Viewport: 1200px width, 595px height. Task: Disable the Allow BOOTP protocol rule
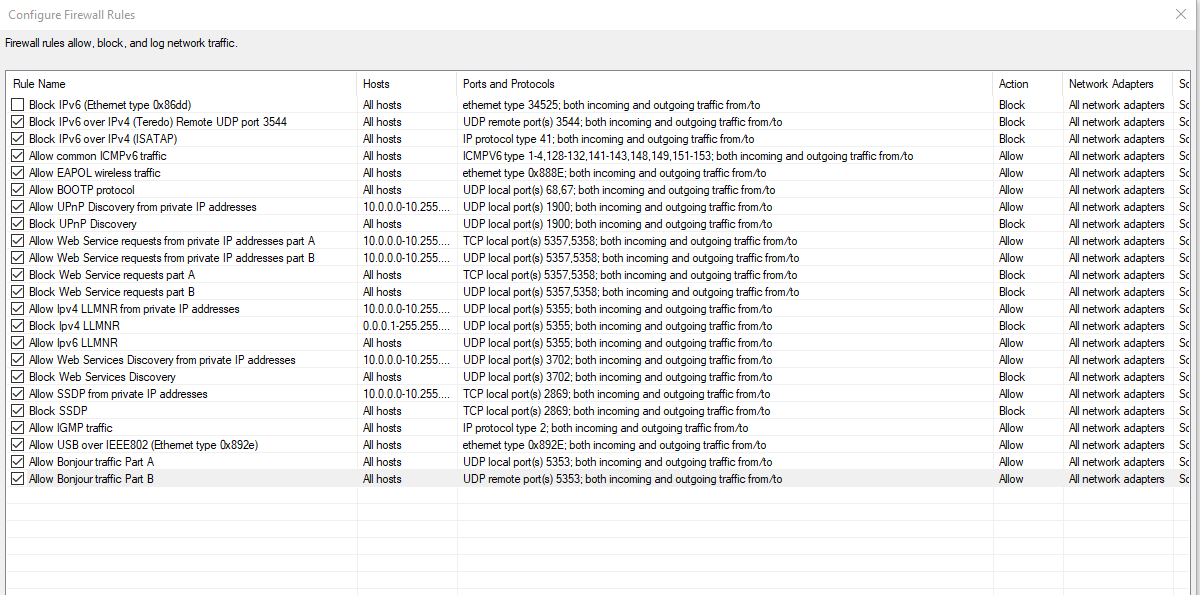[x=17, y=190]
